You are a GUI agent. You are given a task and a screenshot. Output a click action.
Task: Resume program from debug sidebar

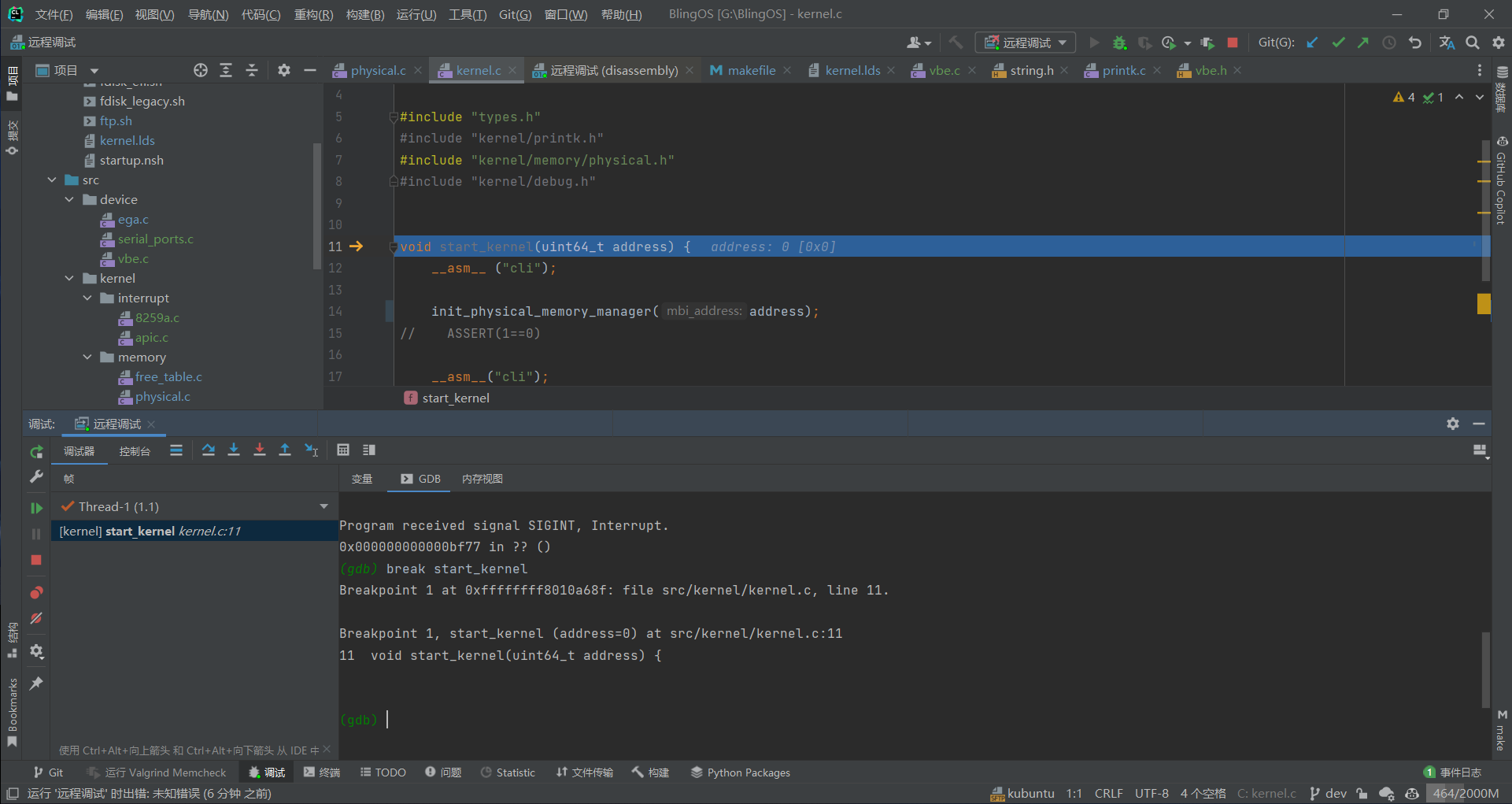pos(36,508)
